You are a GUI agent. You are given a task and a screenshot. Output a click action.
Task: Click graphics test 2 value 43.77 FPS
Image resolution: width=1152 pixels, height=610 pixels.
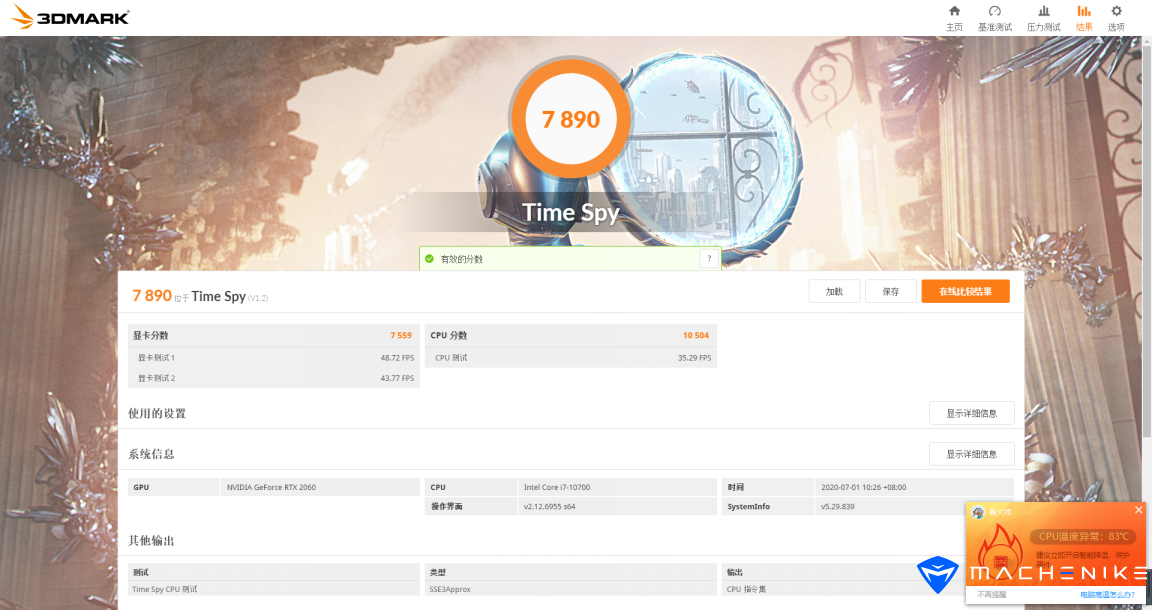(x=397, y=378)
